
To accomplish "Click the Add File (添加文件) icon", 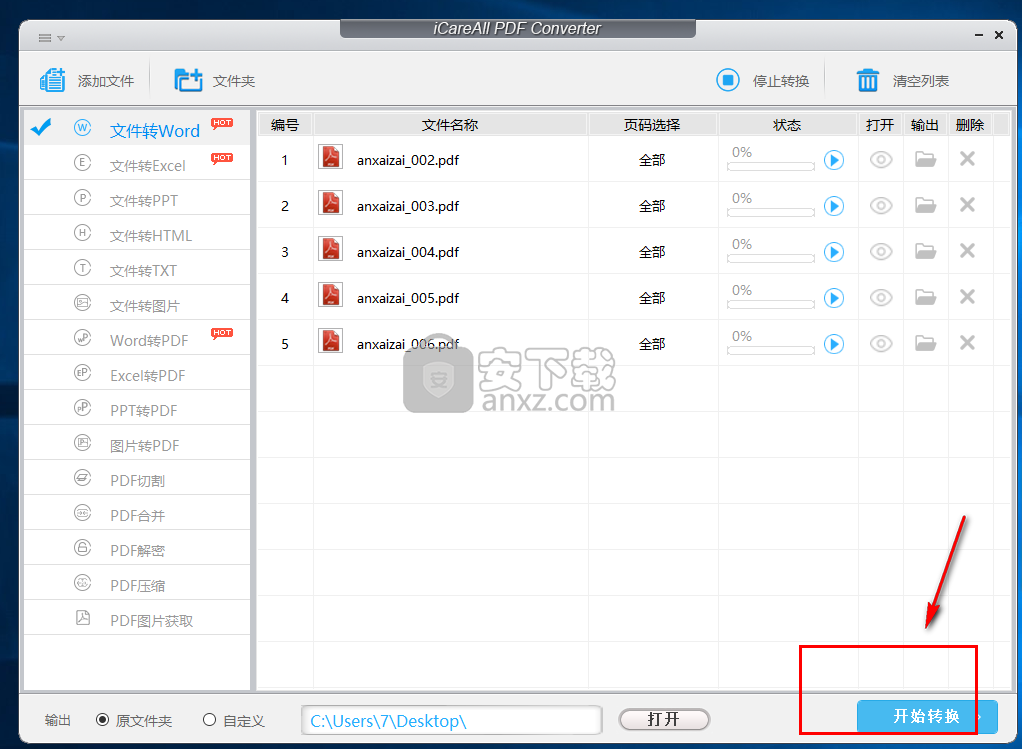I will pos(52,80).
